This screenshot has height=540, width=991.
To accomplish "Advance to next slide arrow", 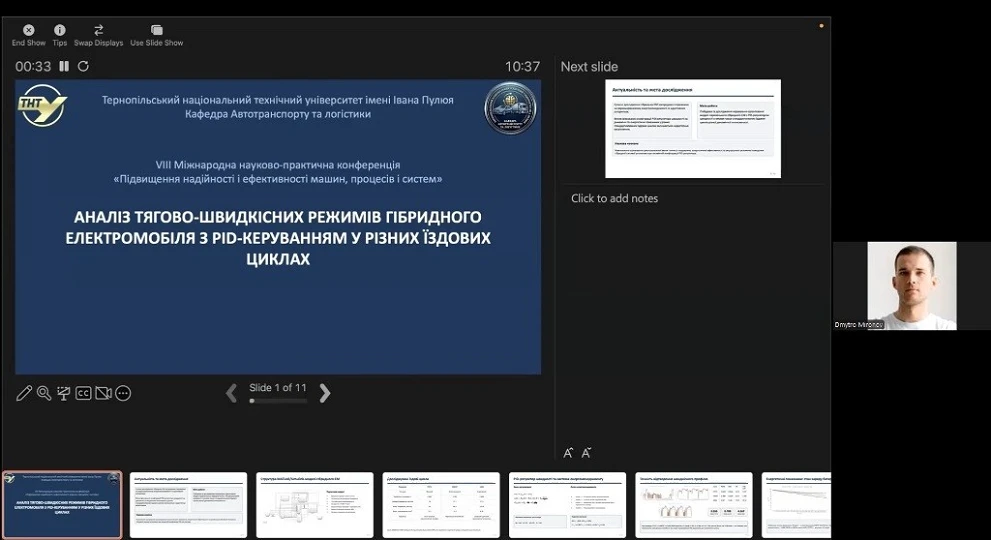I will [324, 393].
